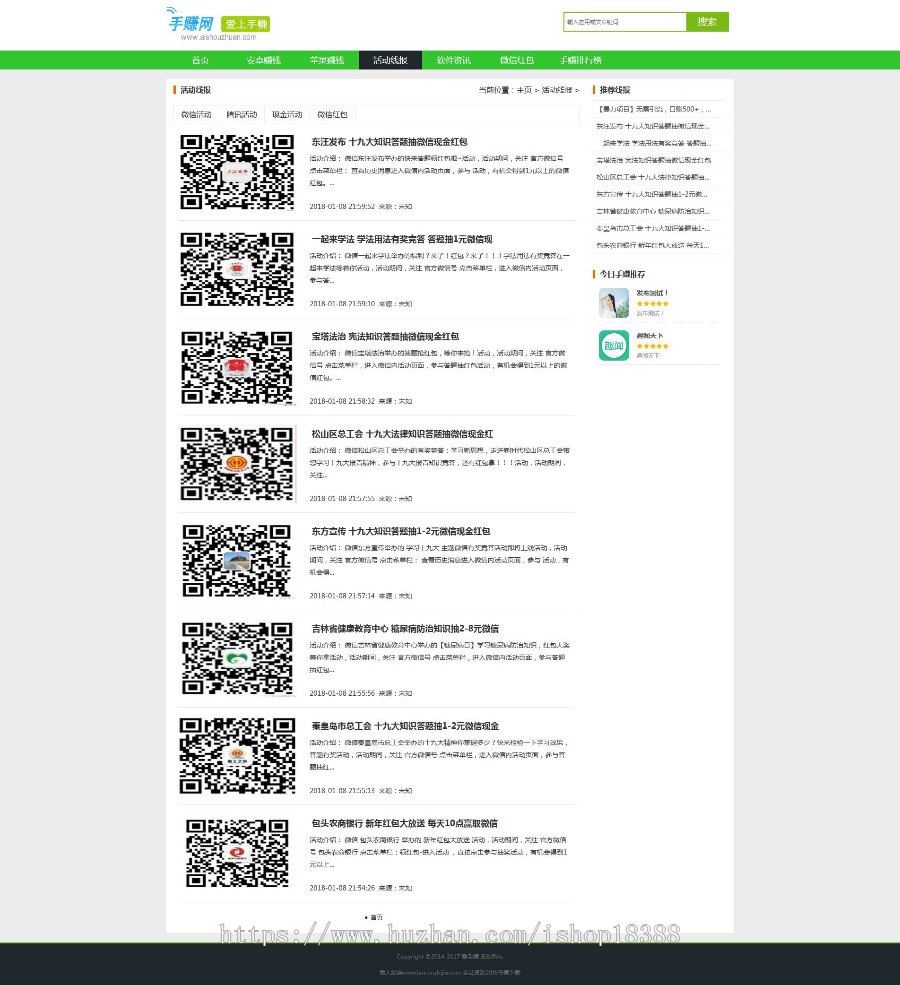Open 手赚排行榜 navigation item
The width and height of the screenshot is (900, 985).
click(x=580, y=60)
